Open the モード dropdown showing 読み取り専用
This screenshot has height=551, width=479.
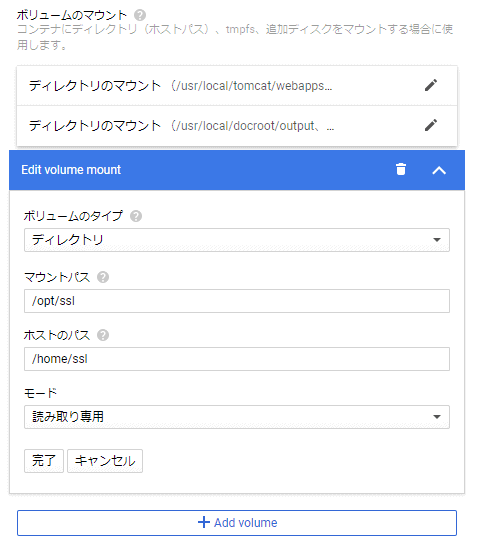(x=237, y=417)
